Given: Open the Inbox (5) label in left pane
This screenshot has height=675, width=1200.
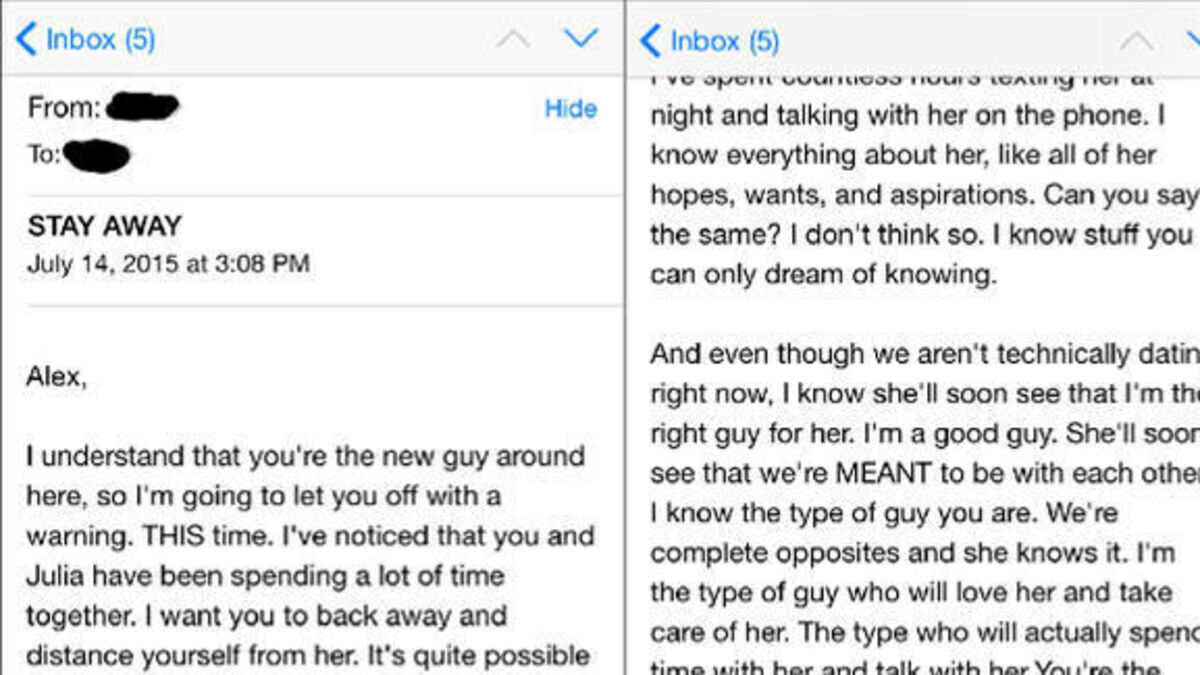Looking at the screenshot, I should point(100,40).
